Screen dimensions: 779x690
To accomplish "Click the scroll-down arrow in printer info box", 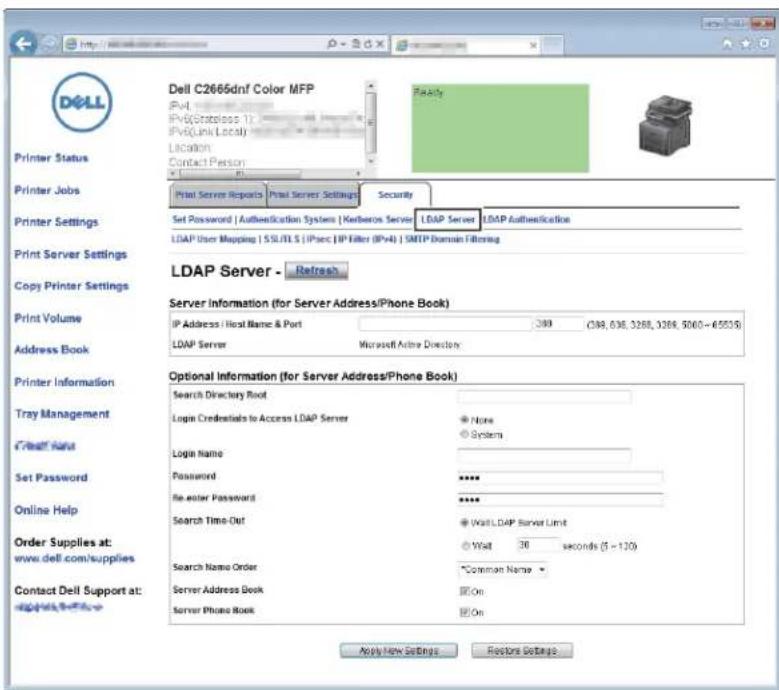I will point(371,161).
